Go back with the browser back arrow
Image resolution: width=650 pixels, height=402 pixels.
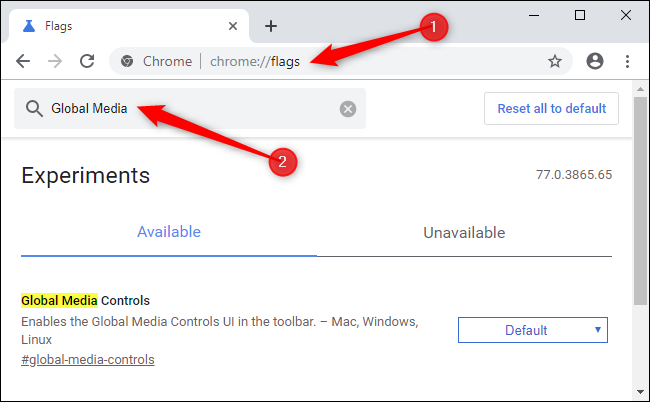(x=23, y=61)
